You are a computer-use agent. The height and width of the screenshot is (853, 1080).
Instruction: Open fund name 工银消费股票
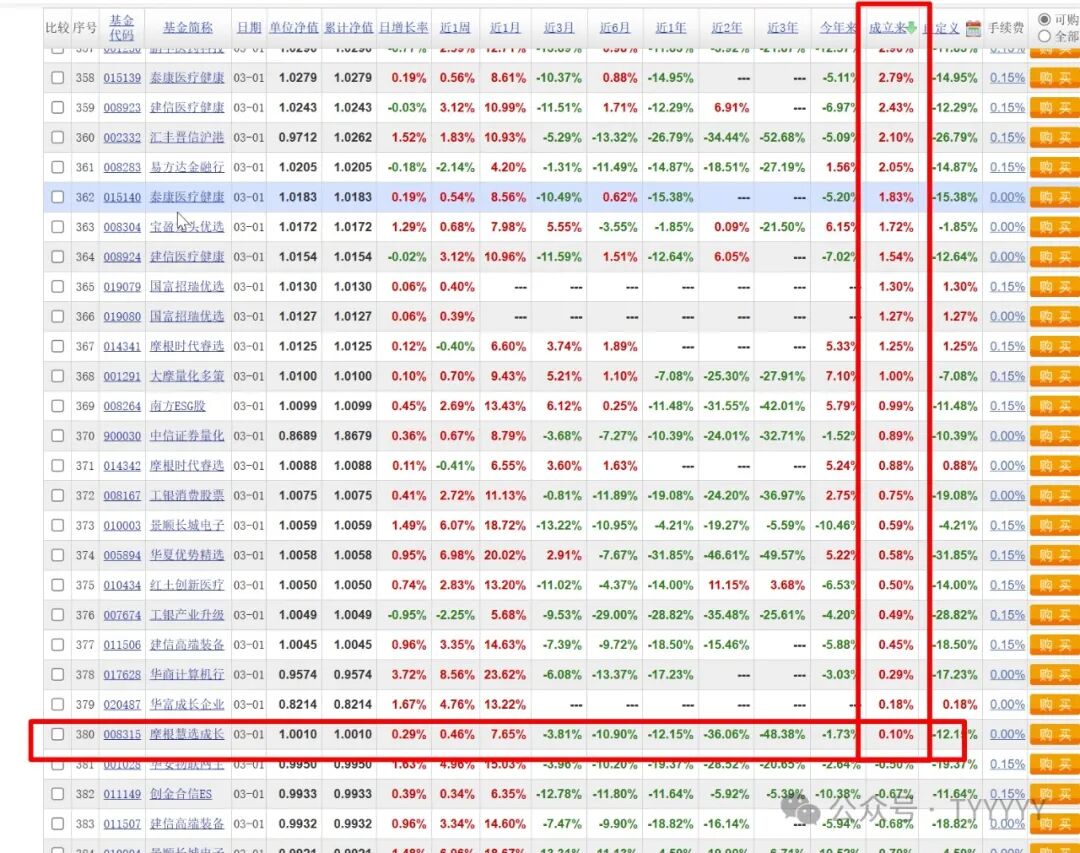[187, 495]
